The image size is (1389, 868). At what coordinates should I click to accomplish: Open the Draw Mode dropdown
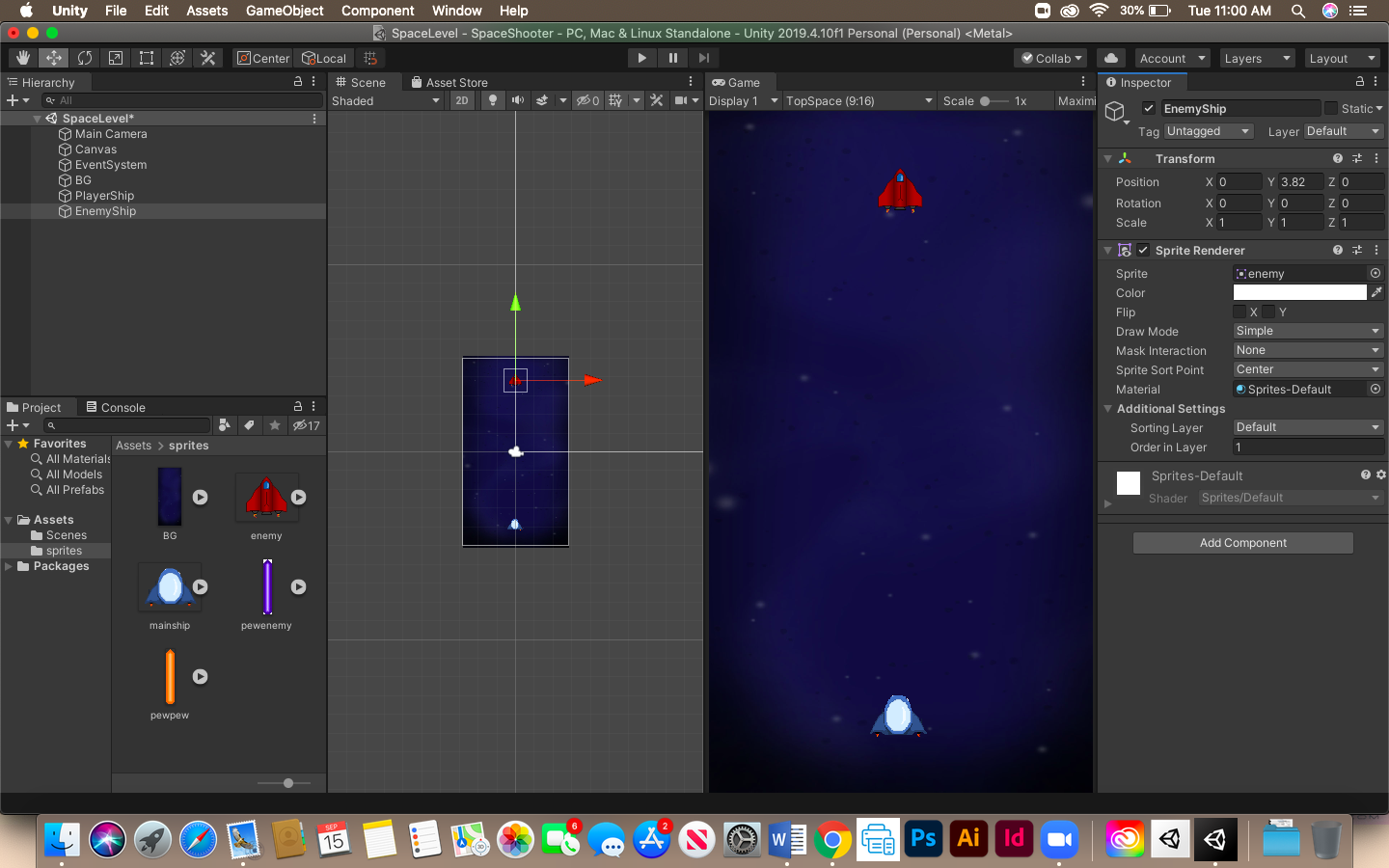coord(1307,331)
